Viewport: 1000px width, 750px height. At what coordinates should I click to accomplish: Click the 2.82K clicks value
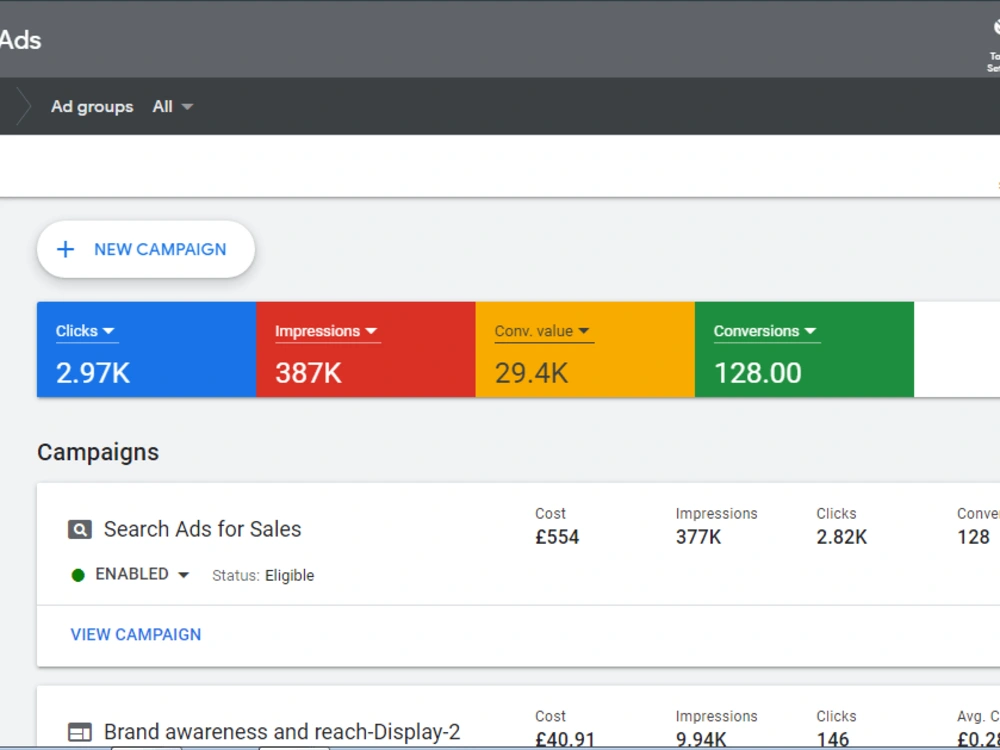[x=842, y=537]
